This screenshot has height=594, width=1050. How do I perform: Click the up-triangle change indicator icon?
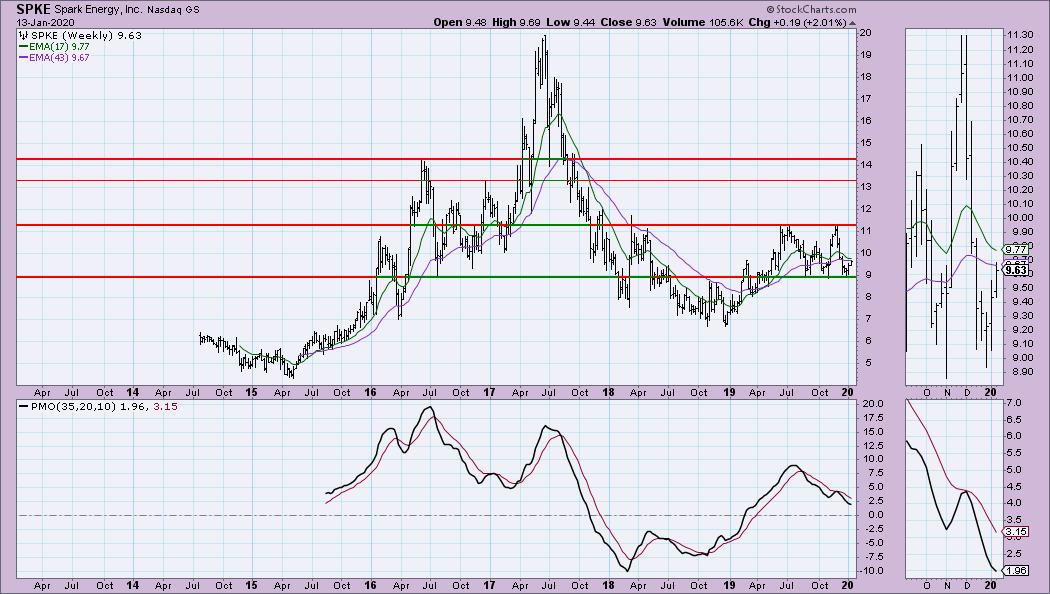click(x=852, y=23)
